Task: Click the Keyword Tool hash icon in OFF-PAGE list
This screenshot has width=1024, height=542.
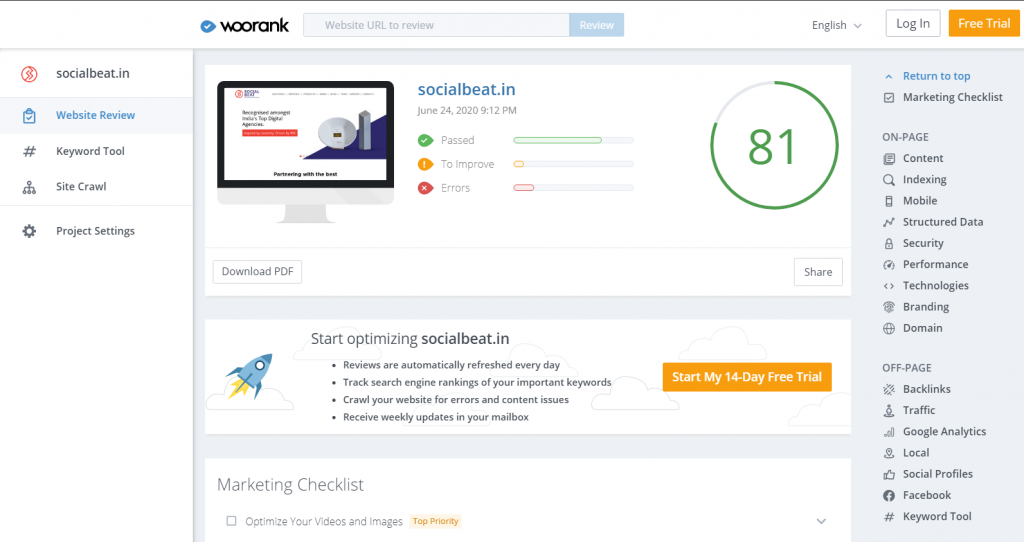Action: pyautogui.click(x=889, y=517)
